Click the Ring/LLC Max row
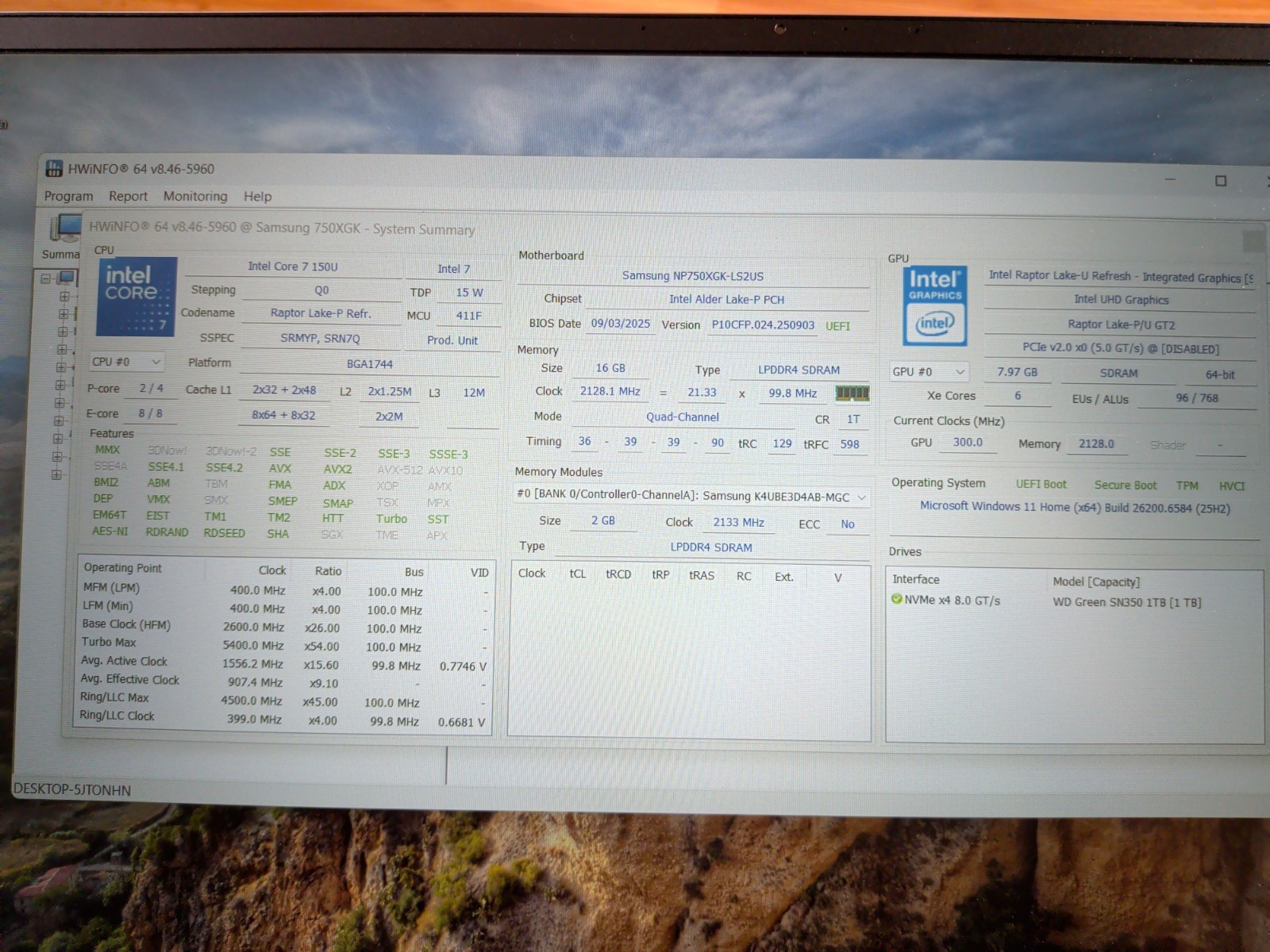Viewport: 1270px width, 952px height. pos(284,700)
